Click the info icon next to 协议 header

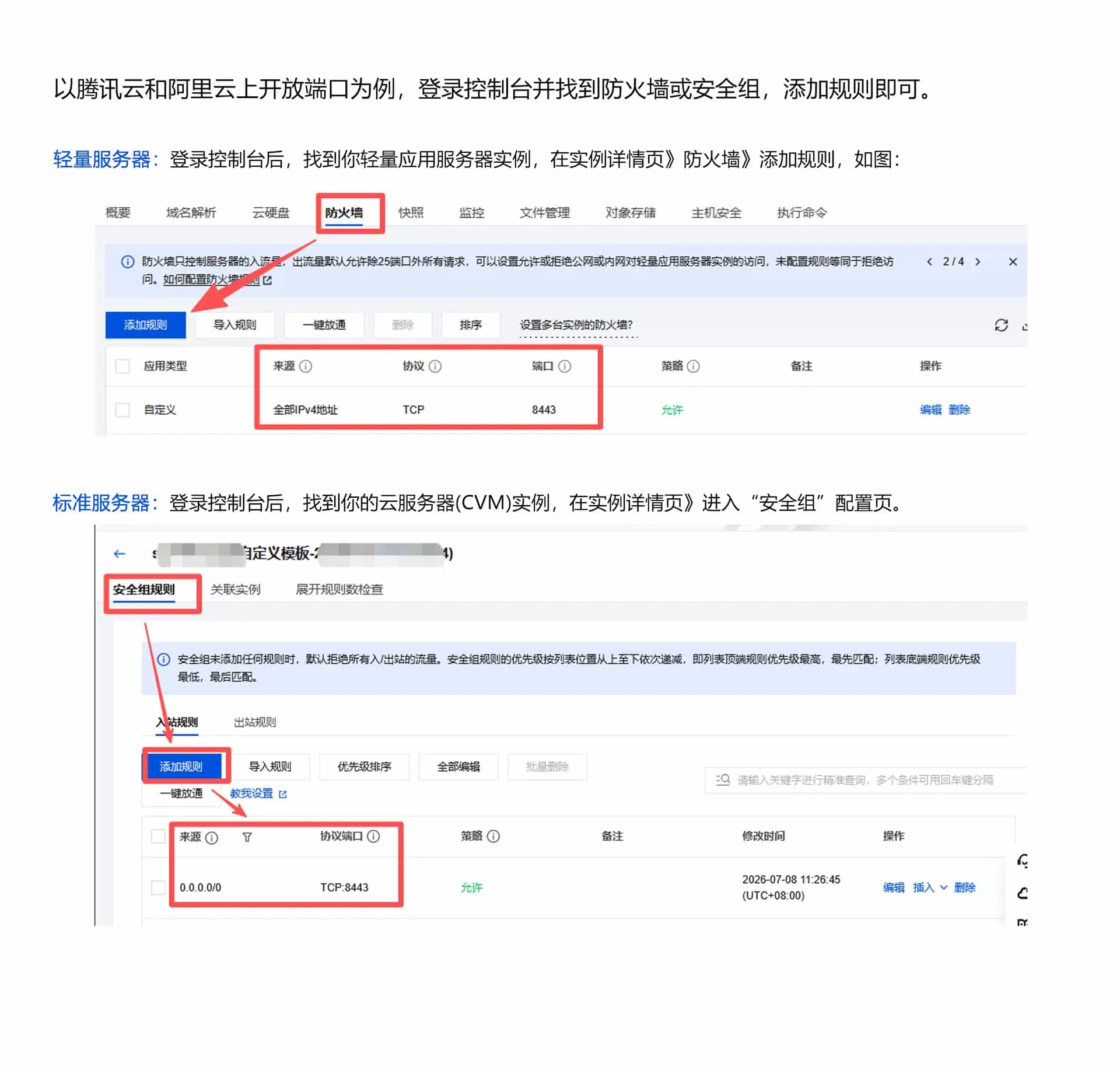coord(435,366)
